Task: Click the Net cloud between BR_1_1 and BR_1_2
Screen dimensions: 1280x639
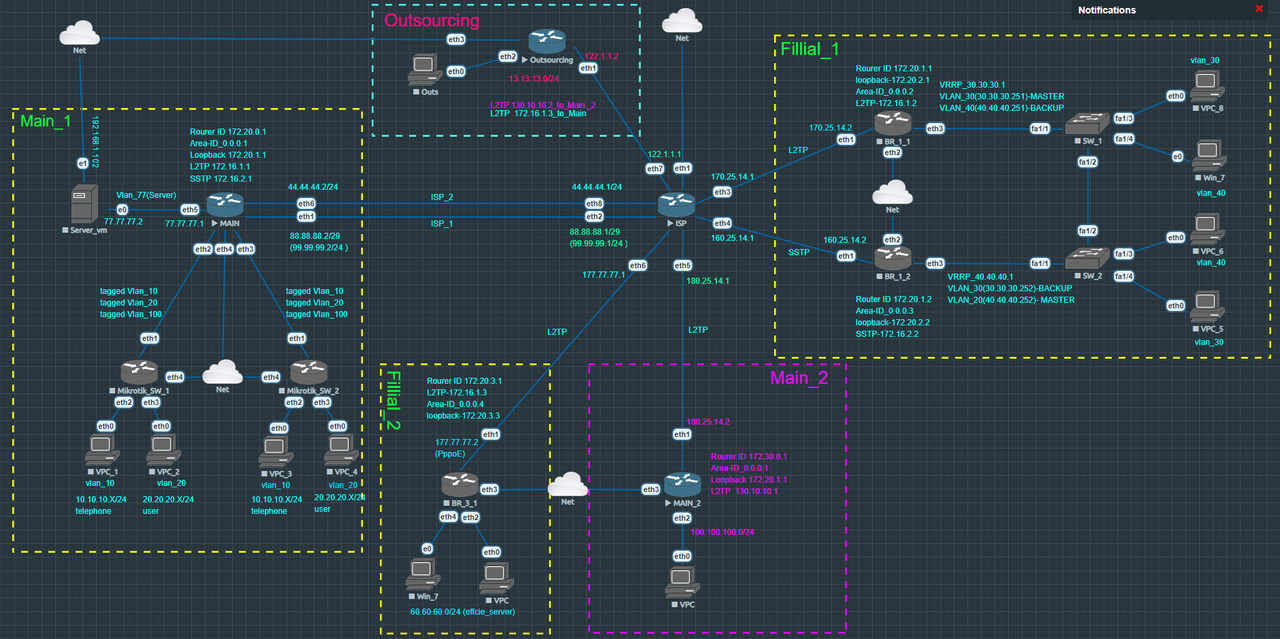Action: pyautogui.click(x=893, y=191)
